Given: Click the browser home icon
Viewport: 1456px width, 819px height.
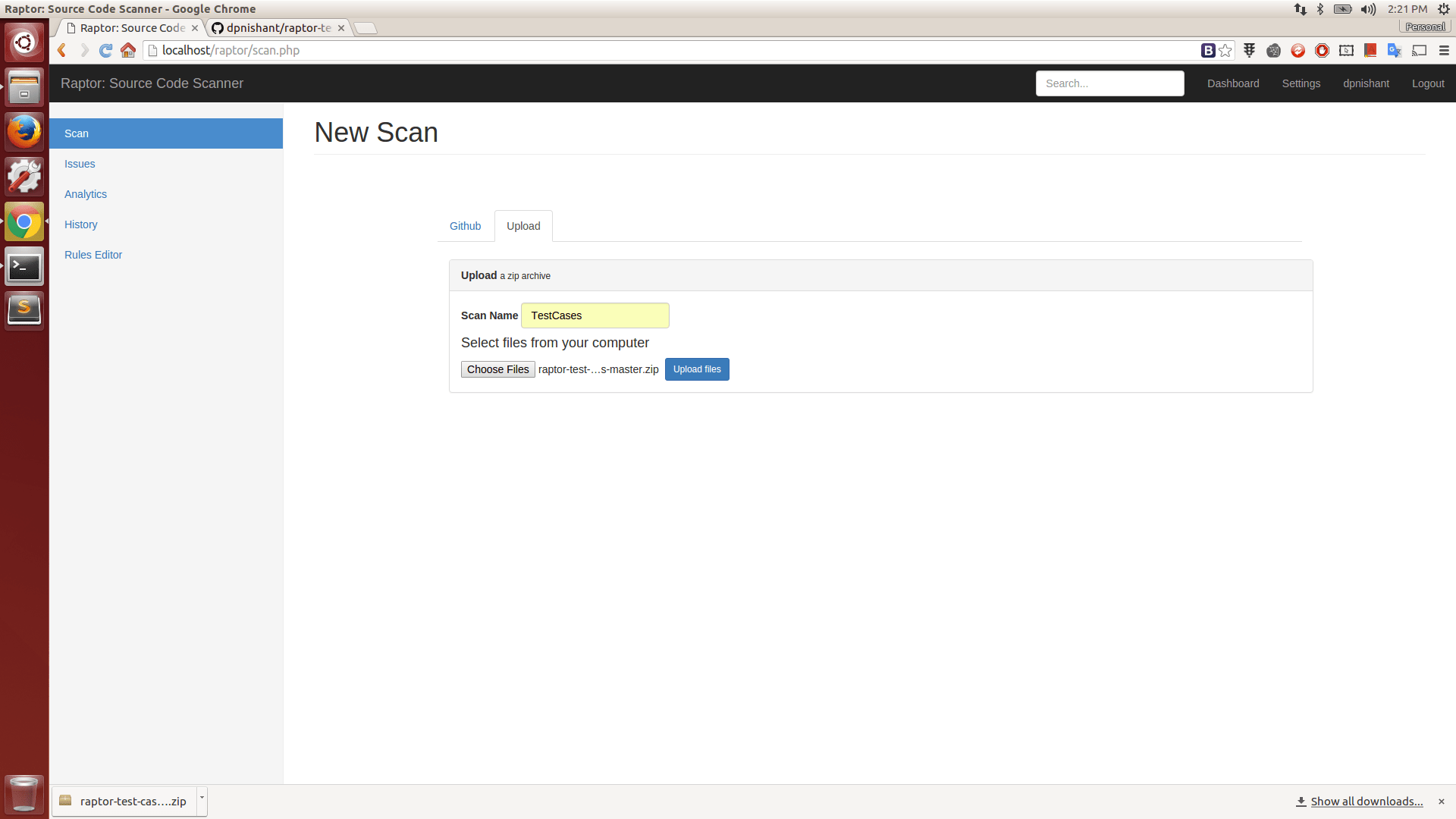Looking at the screenshot, I should click(128, 50).
